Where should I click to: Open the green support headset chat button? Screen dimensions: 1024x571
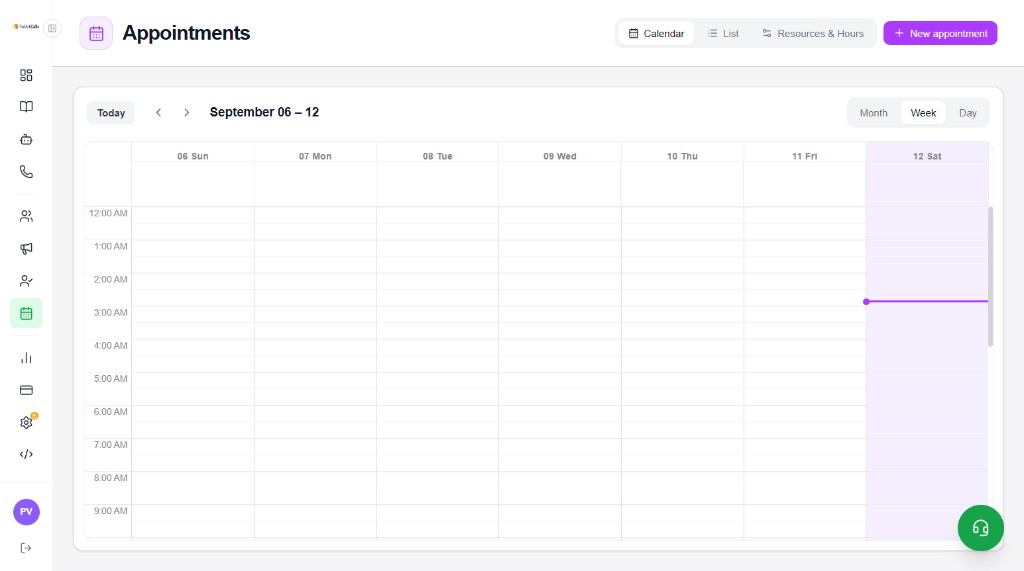pyautogui.click(x=980, y=528)
